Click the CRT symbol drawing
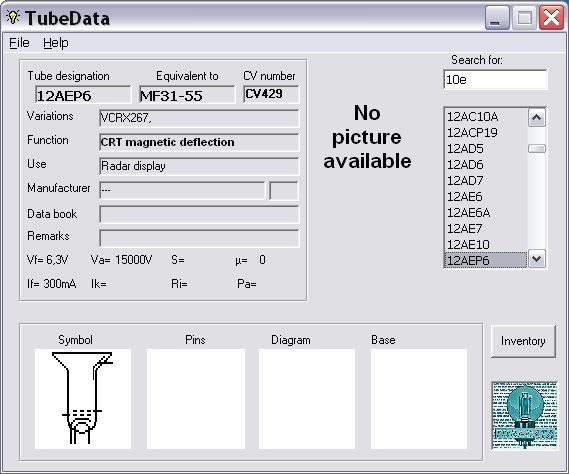 click(83, 399)
